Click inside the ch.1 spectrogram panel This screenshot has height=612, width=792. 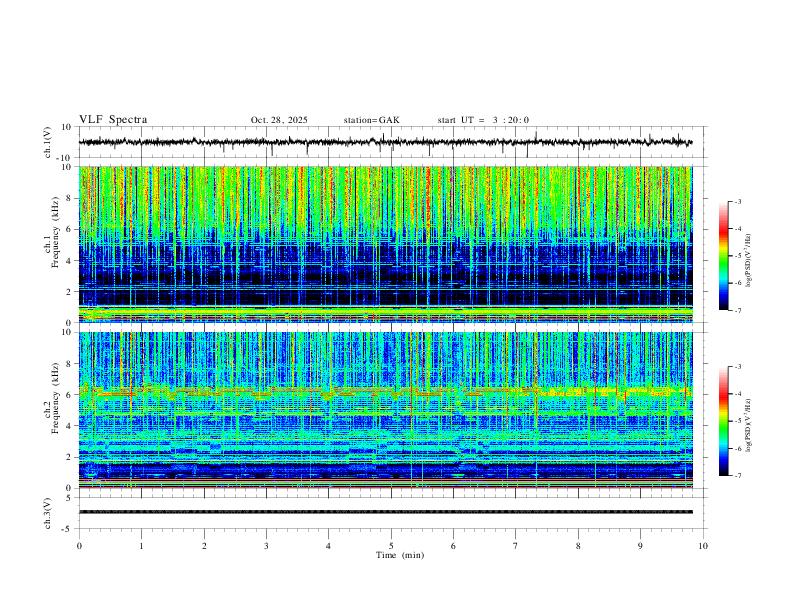(385, 244)
